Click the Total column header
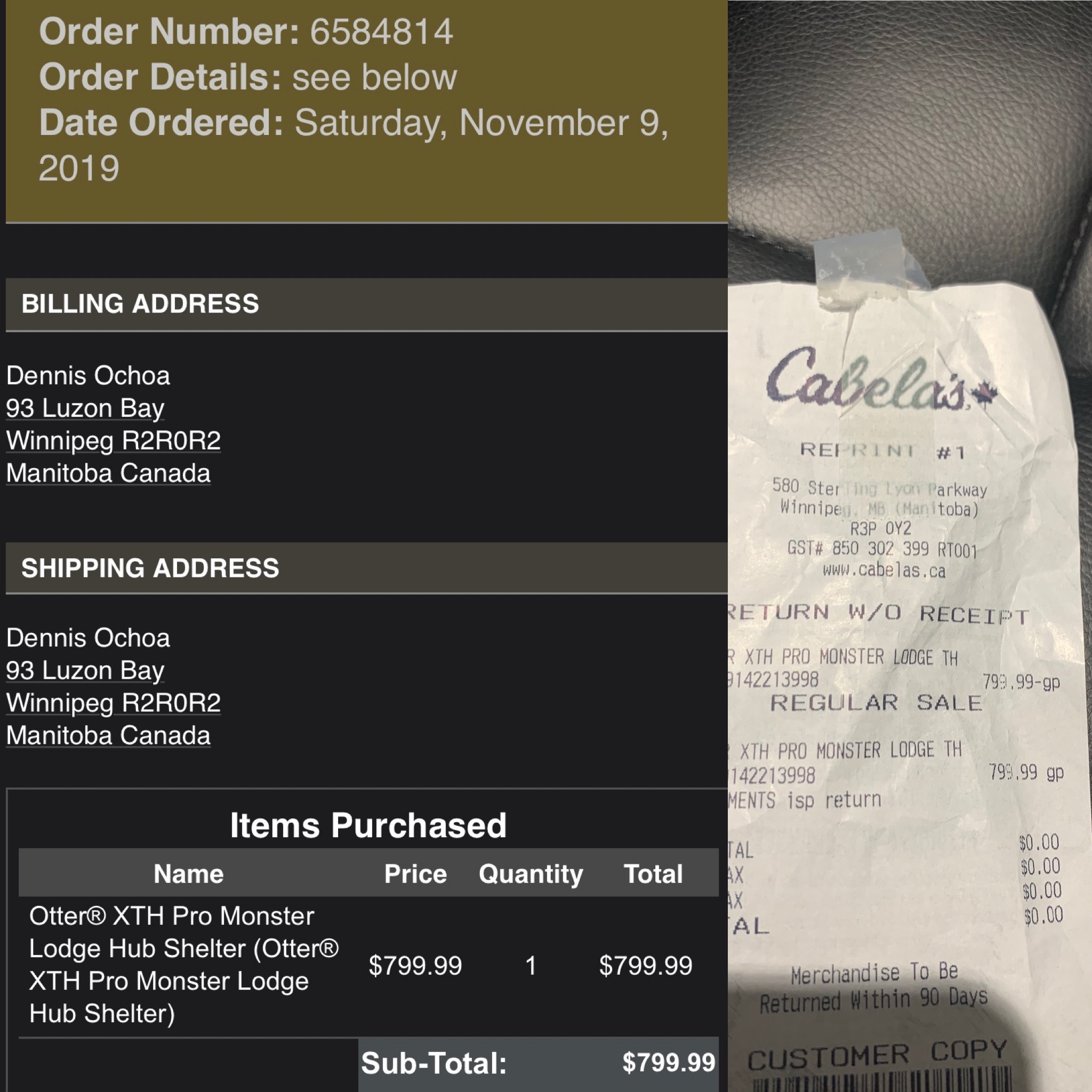The image size is (1092, 1092). [x=653, y=873]
